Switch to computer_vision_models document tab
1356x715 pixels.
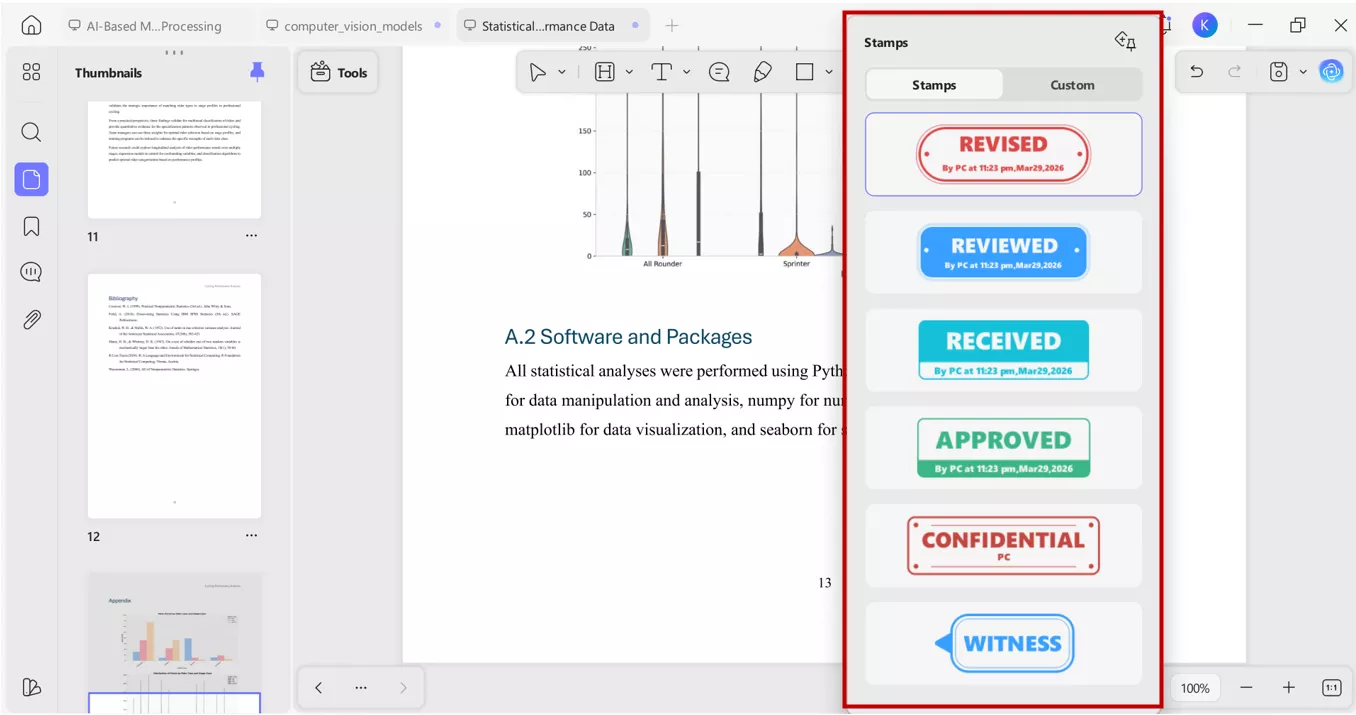[353, 26]
